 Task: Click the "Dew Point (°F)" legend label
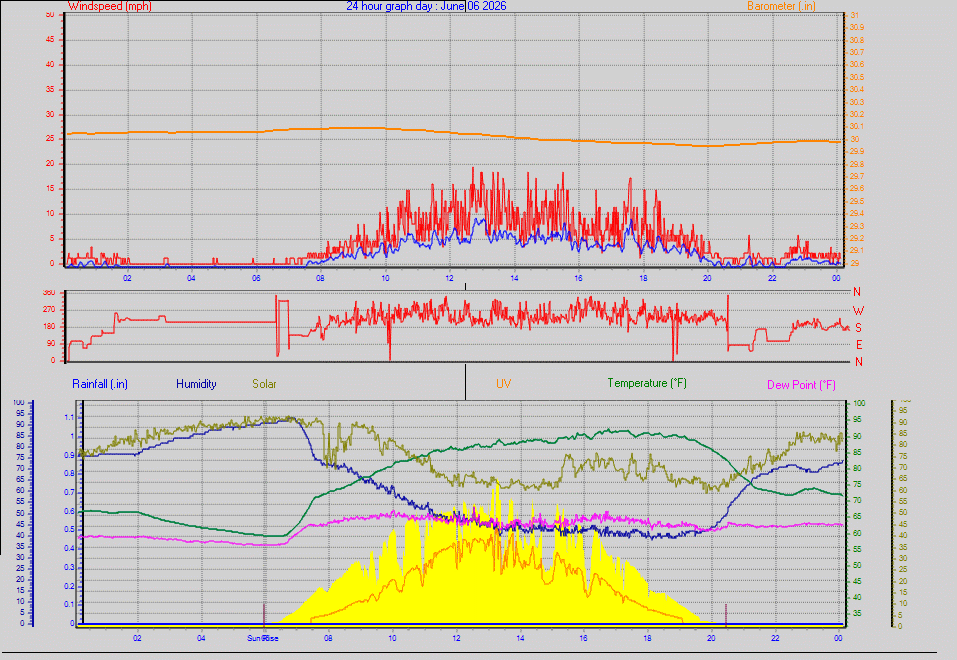coord(801,385)
